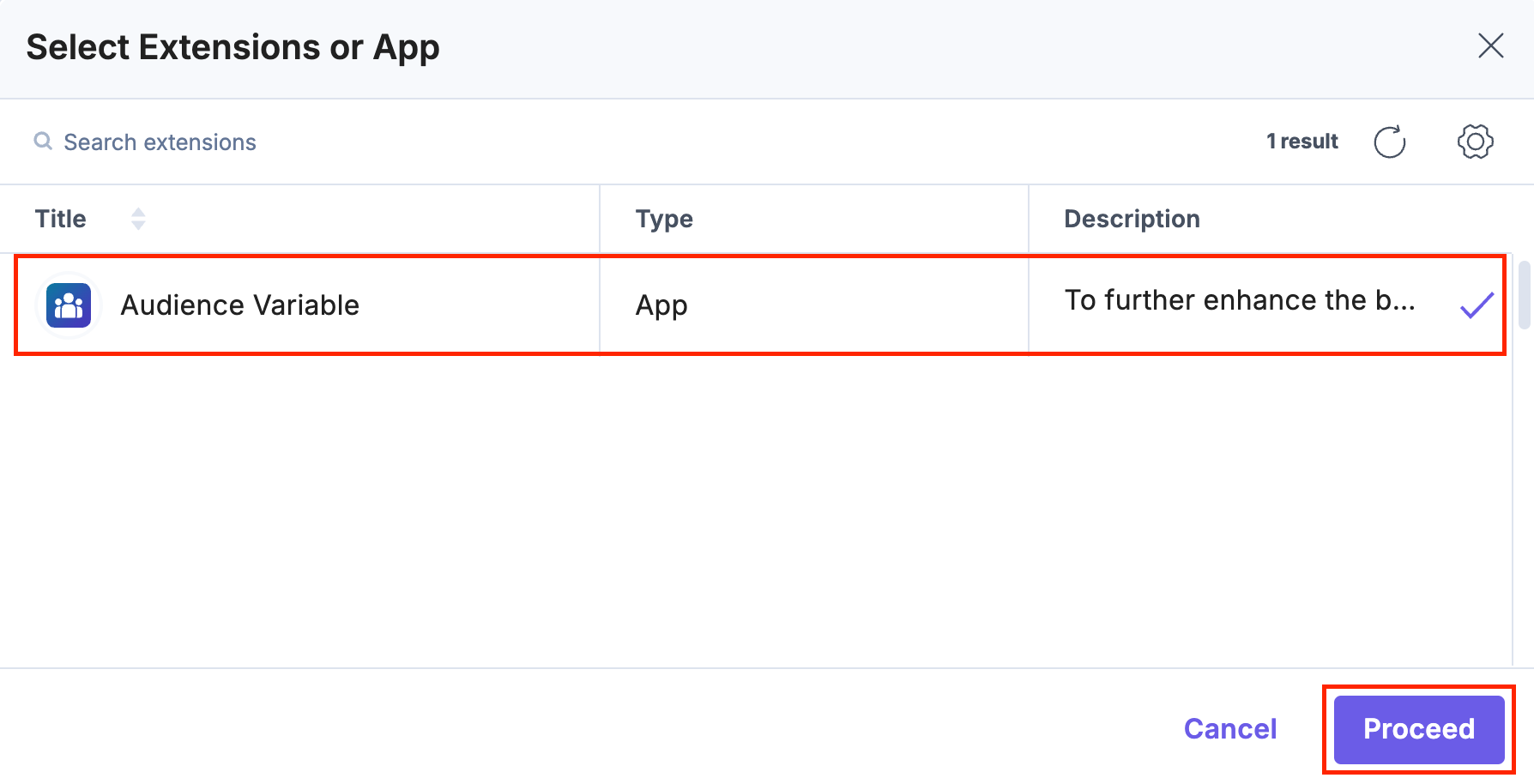This screenshot has height=784, width=1534.
Task: Toggle the Audience Variable selection checkmark
Action: [x=1477, y=305]
